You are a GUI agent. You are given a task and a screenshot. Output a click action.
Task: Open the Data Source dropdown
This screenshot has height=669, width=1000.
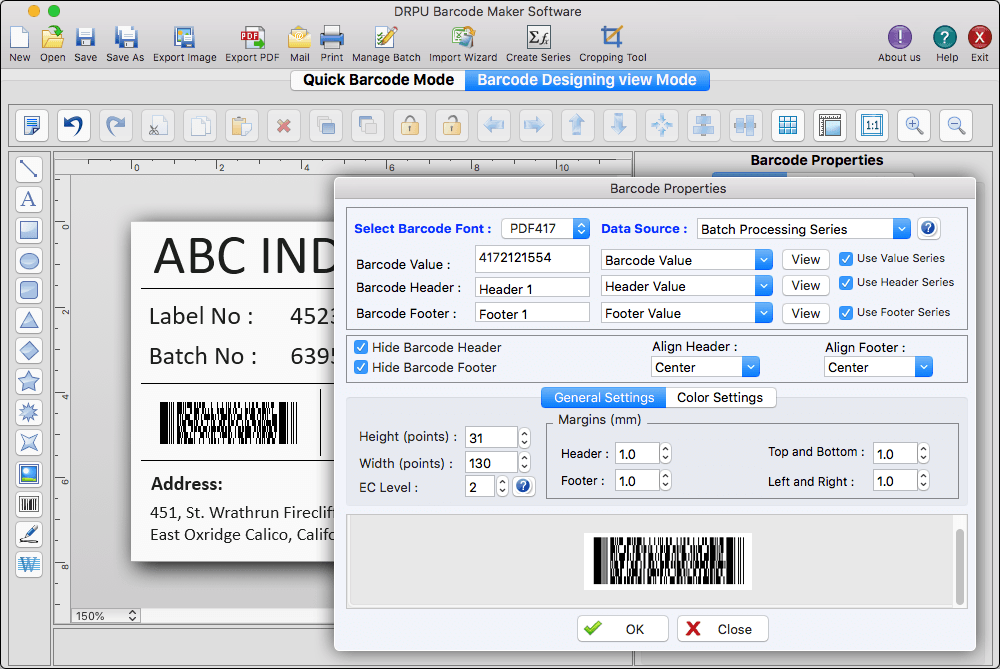click(x=803, y=228)
